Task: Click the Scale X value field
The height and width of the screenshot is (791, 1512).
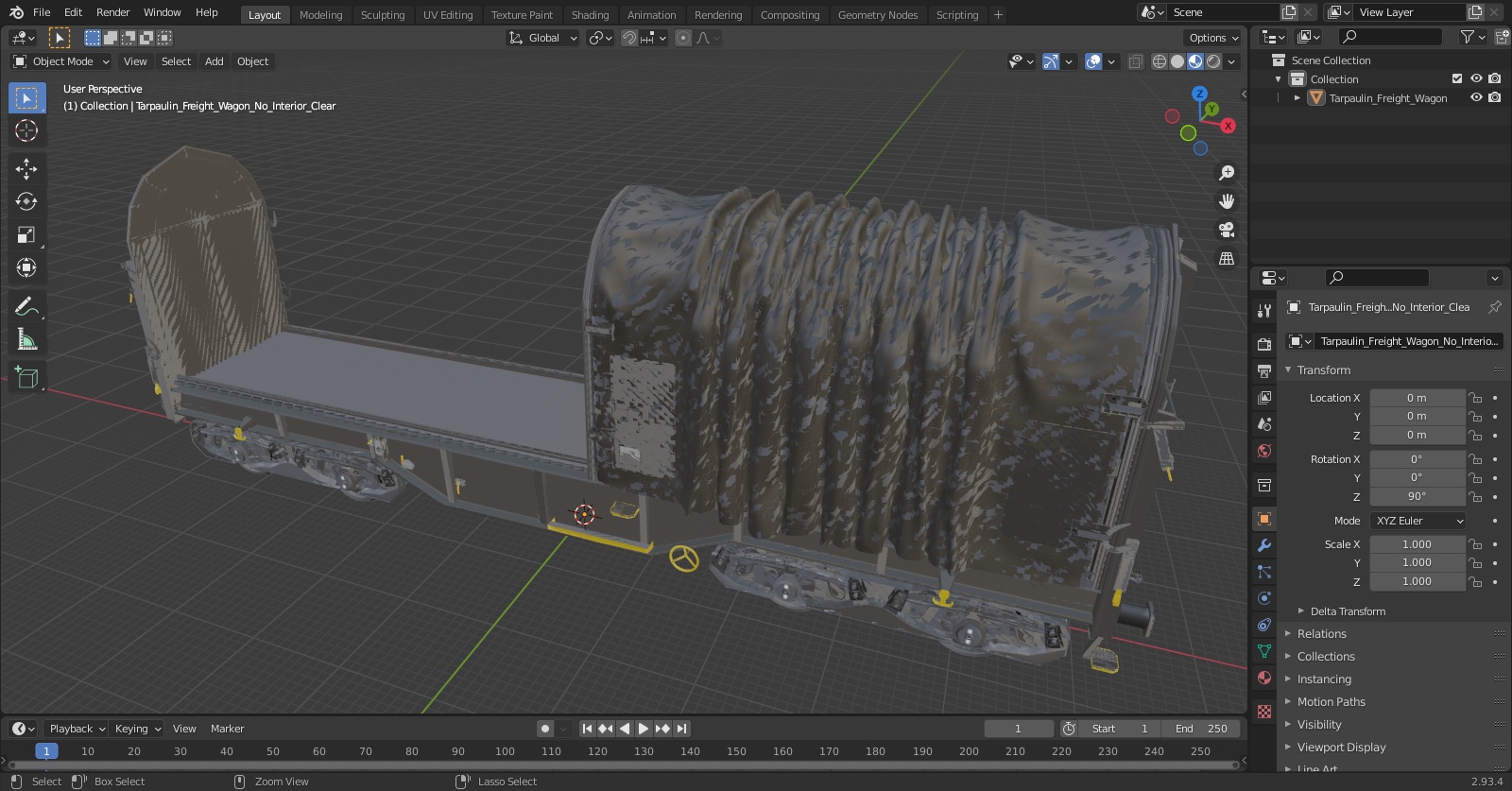Action: (1417, 544)
